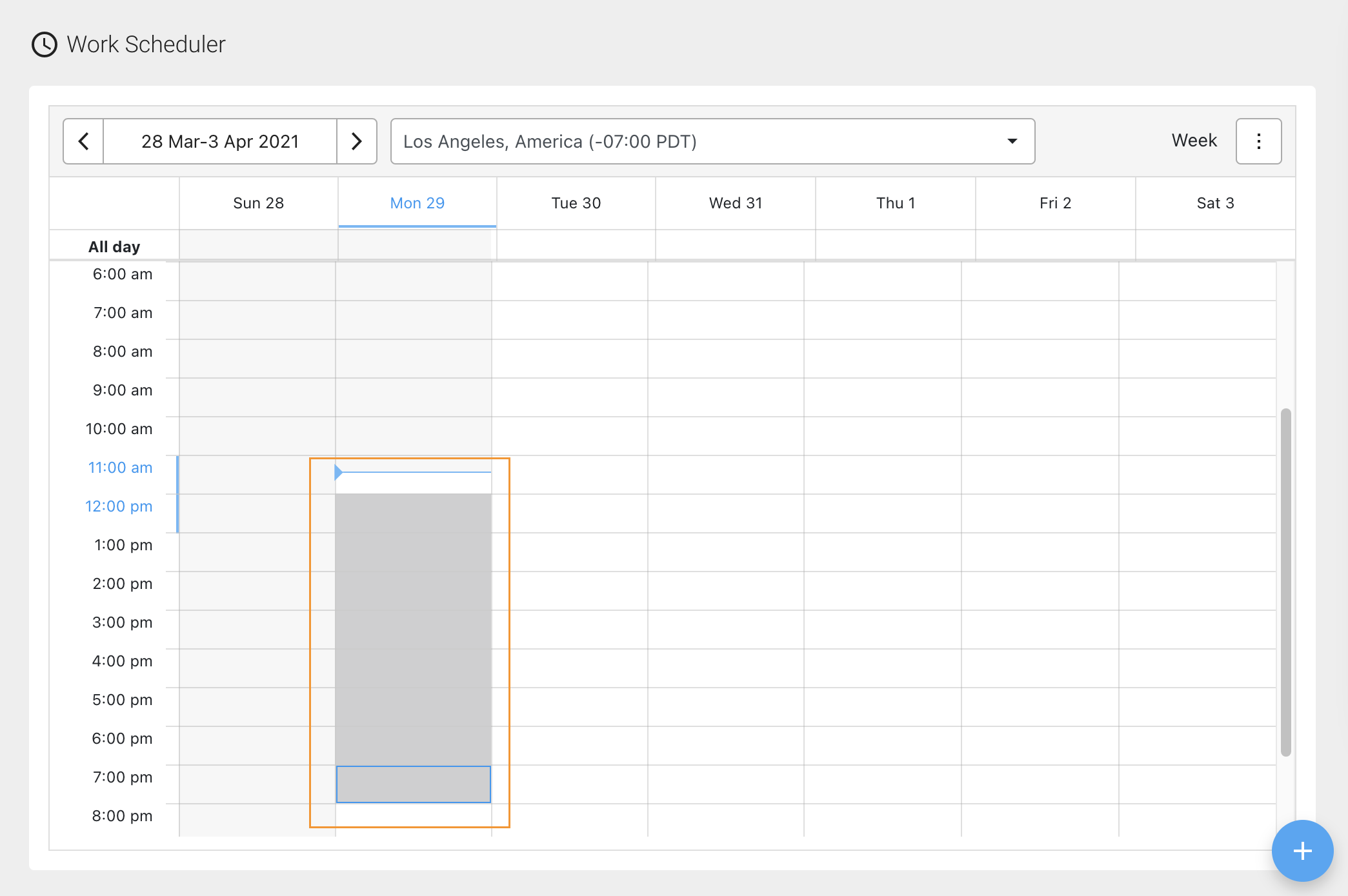Select the Sat 3 day header
This screenshot has height=896, width=1348.
click(1216, 203)
